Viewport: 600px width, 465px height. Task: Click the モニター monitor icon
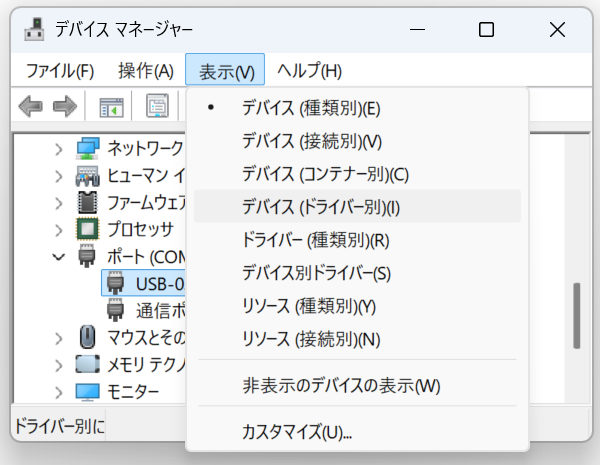tap(88, 392)
